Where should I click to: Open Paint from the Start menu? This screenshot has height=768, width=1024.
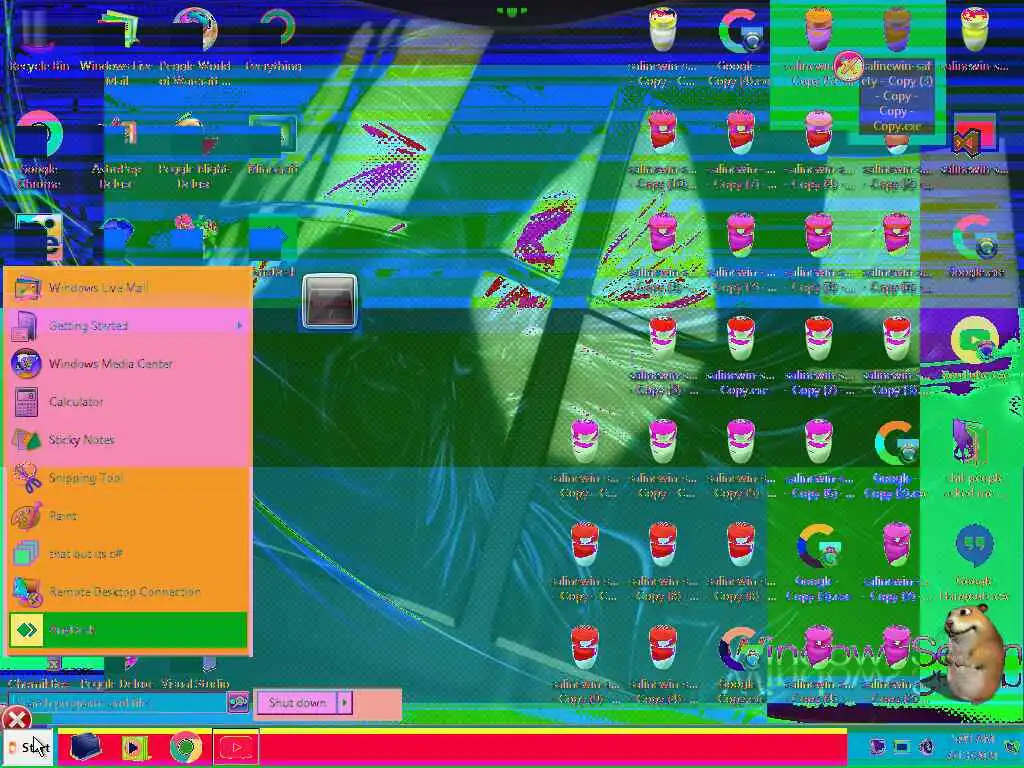128,516
